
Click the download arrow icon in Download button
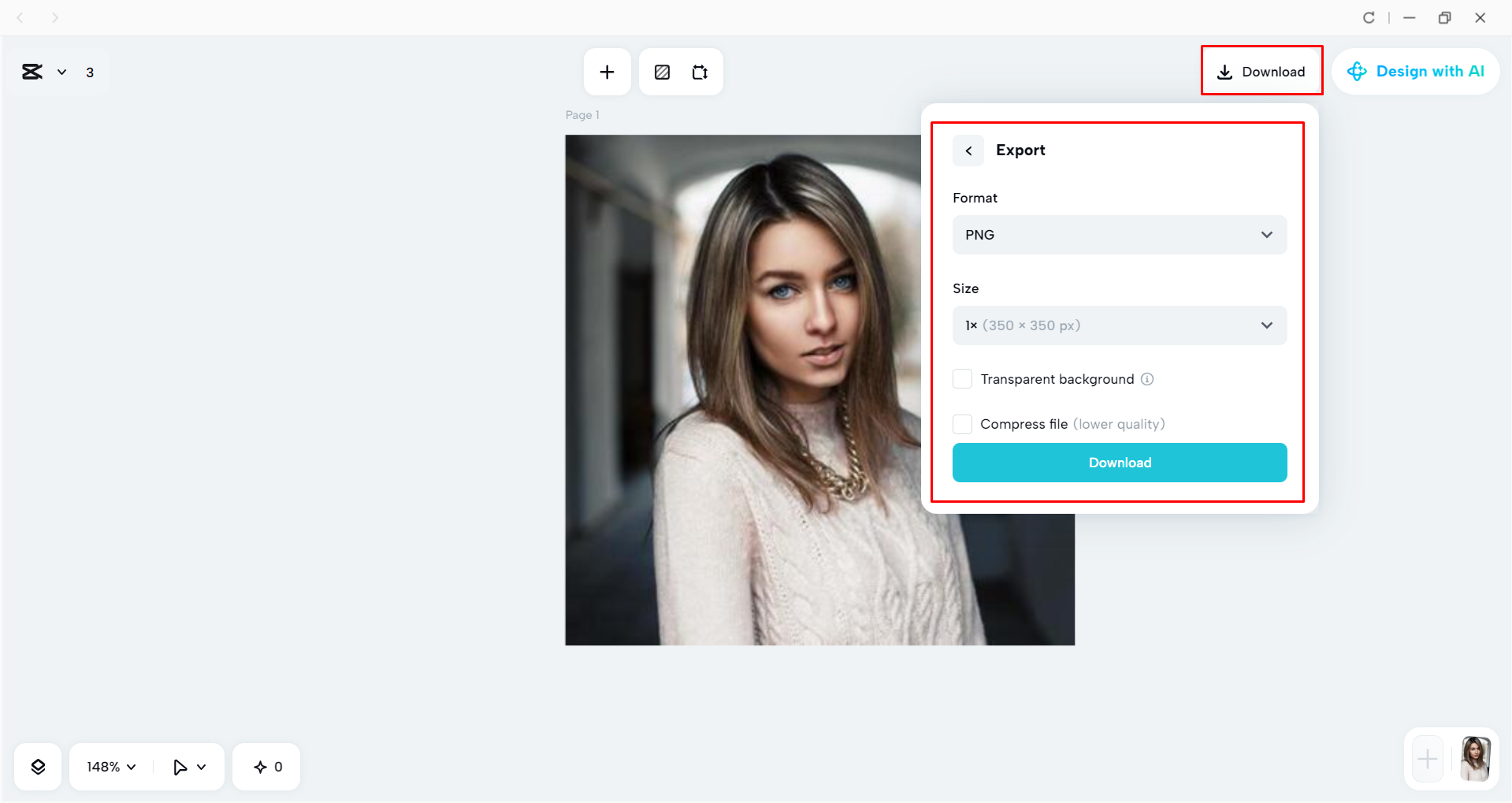tap(1224, 72)
